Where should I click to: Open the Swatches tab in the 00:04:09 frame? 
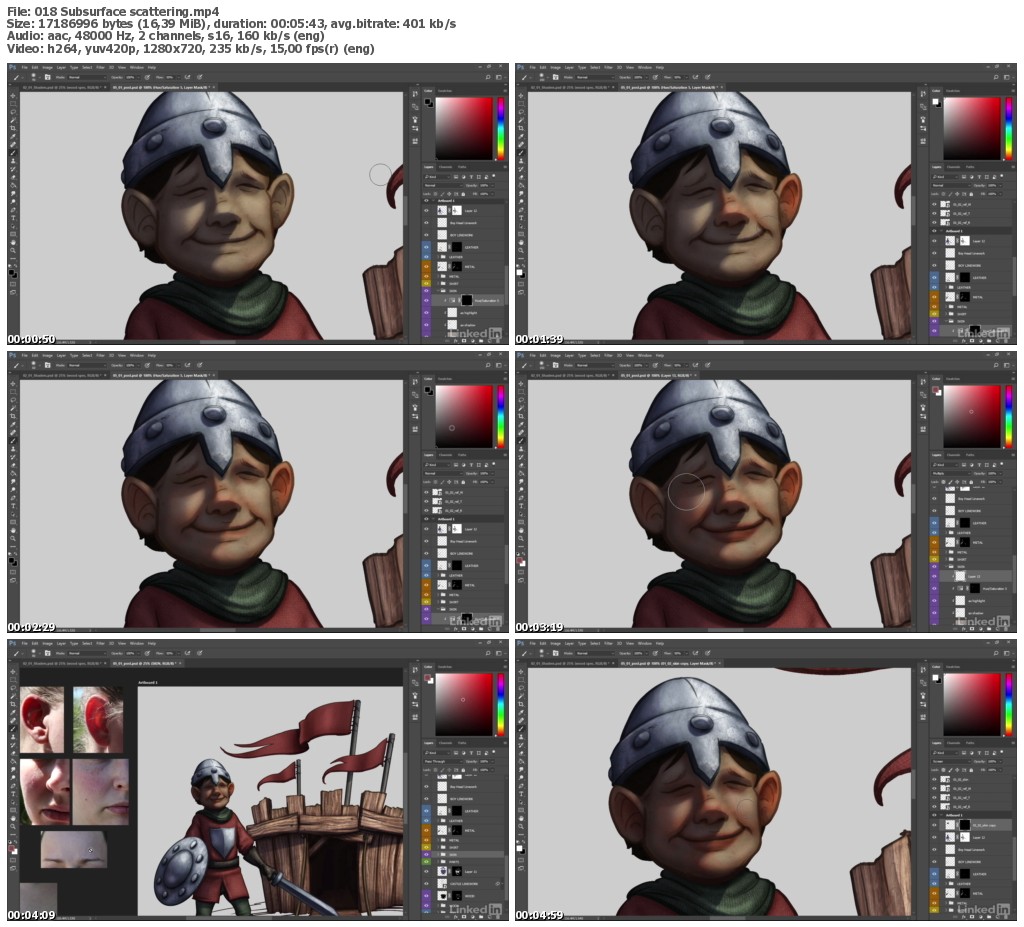coord(445,667)
